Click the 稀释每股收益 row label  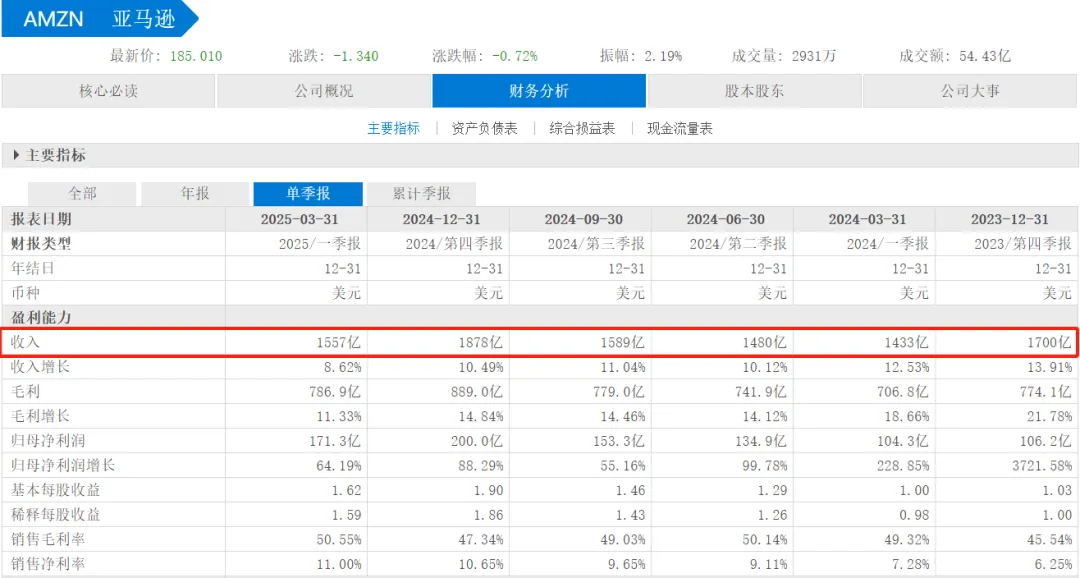(55, 515)
